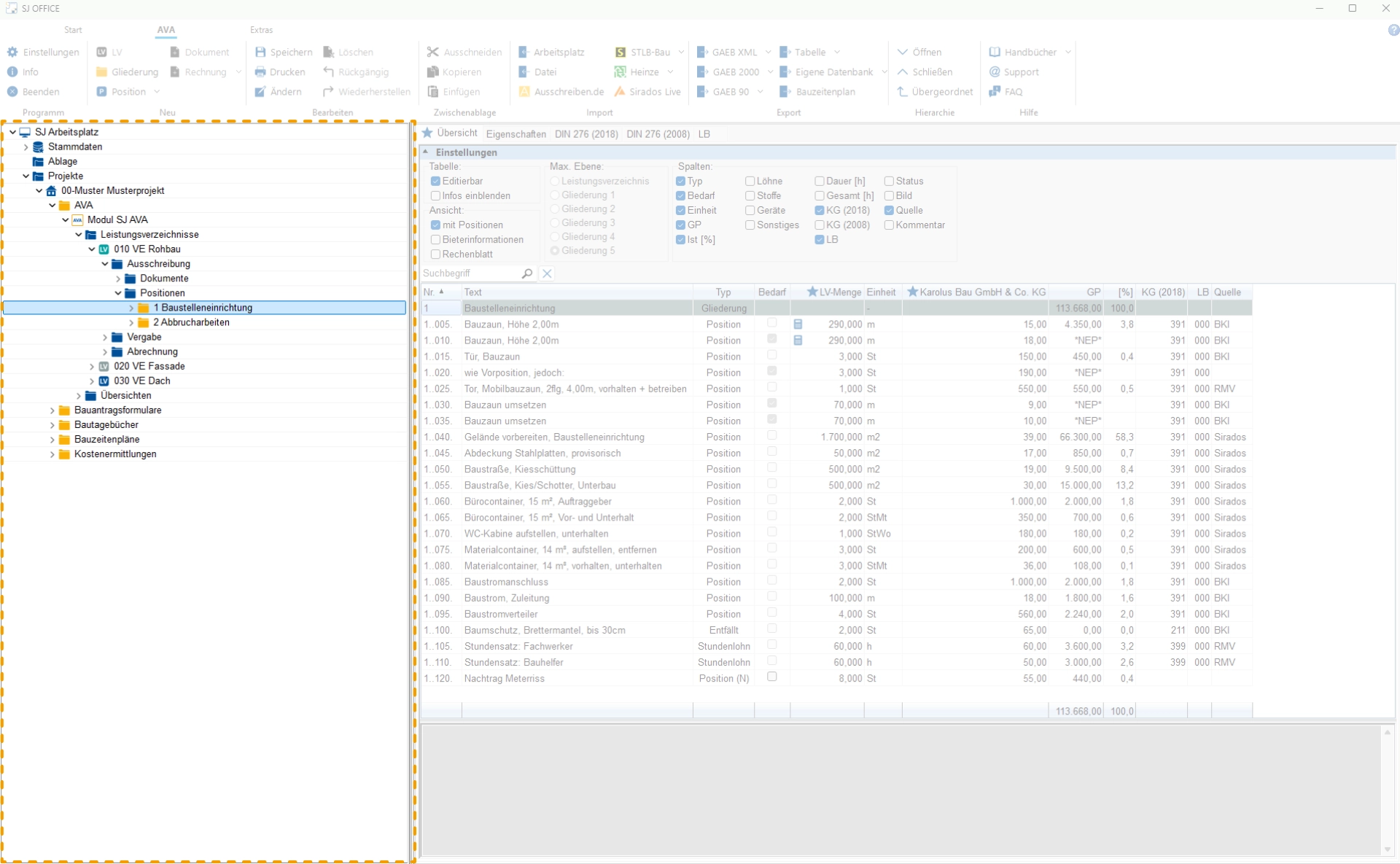1400x864 pixels.
Task: Expand the 2 Abbrucharbeiten tree node
Action: click(x=131, y=322)
